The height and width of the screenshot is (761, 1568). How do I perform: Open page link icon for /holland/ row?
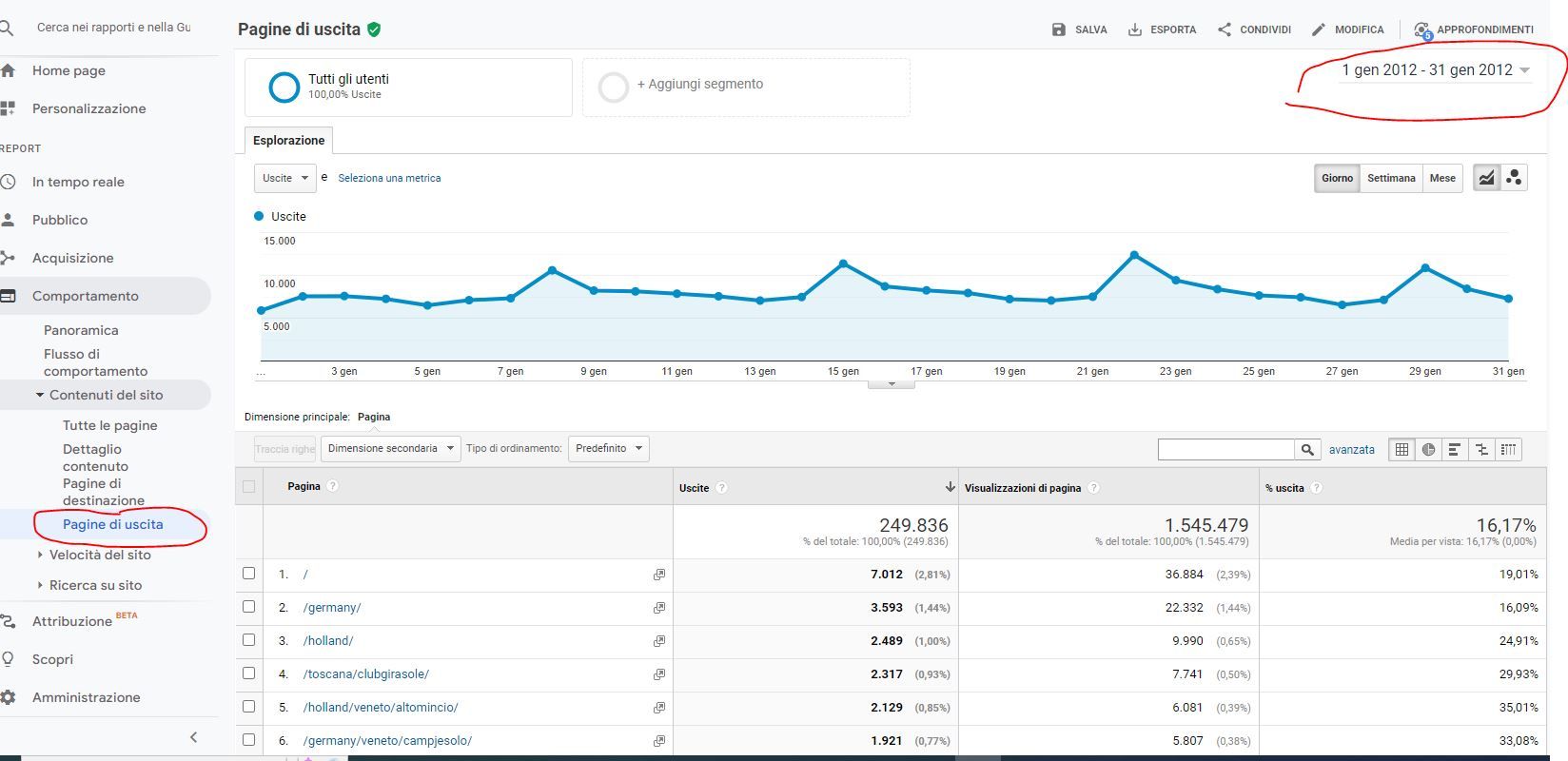(x=658, y=641)
